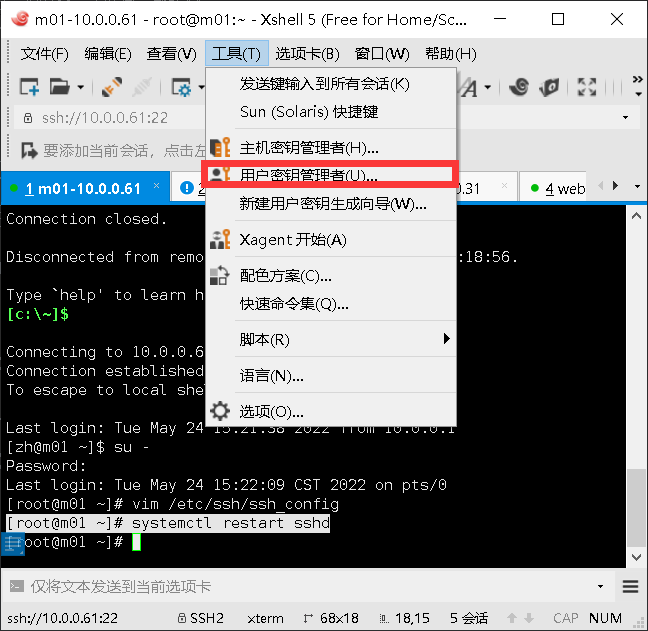The width and height of the screenshot is (648, 631).
Task: Open the dropdown arrow next to Open folder
Action: (x=81, y=87)
